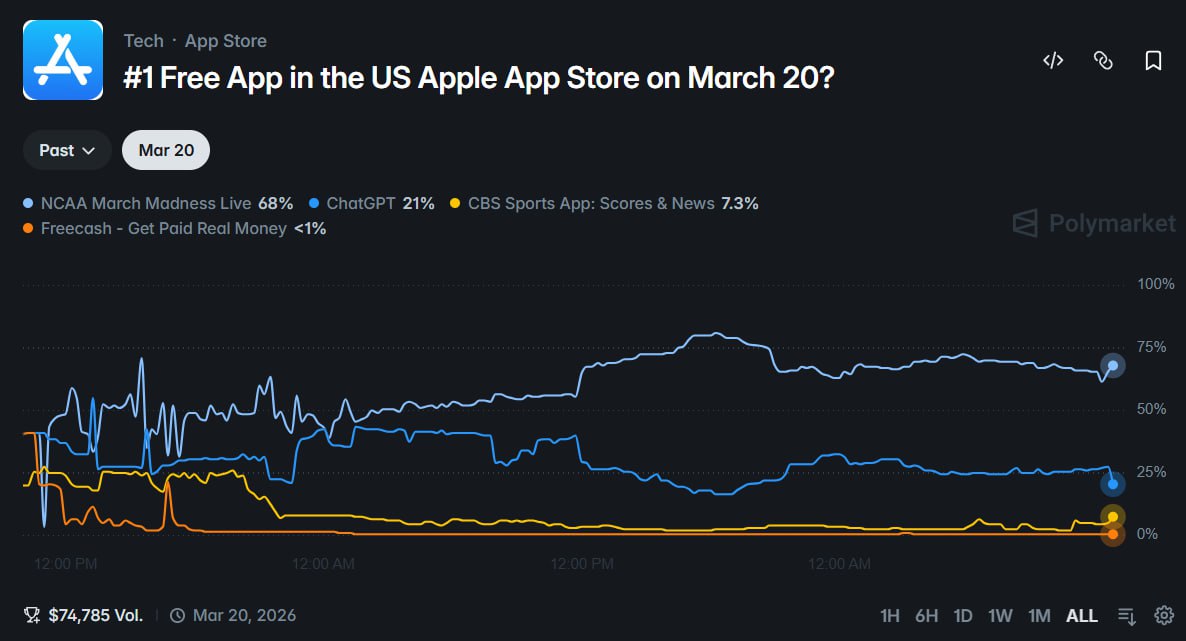Image resolution: width=1186 pixels, height=641 pixels.
Task: Copy the market link via chain icon
Action: pyautogui.click(x=1104, y=61)
